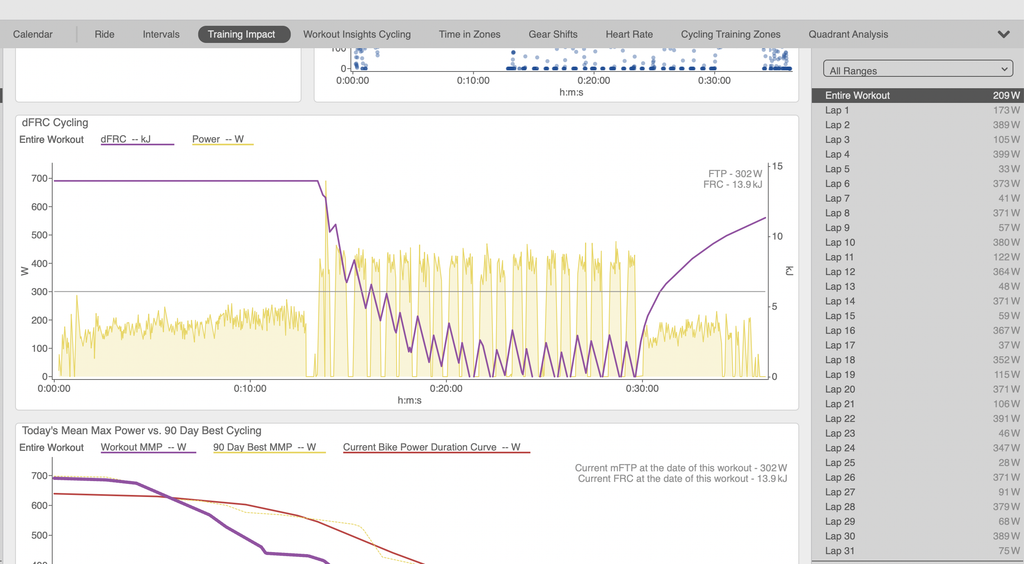Screen dimensions: 1024x564
Task: Select Lap 12 with 364 W
Action: click(918, 272)
